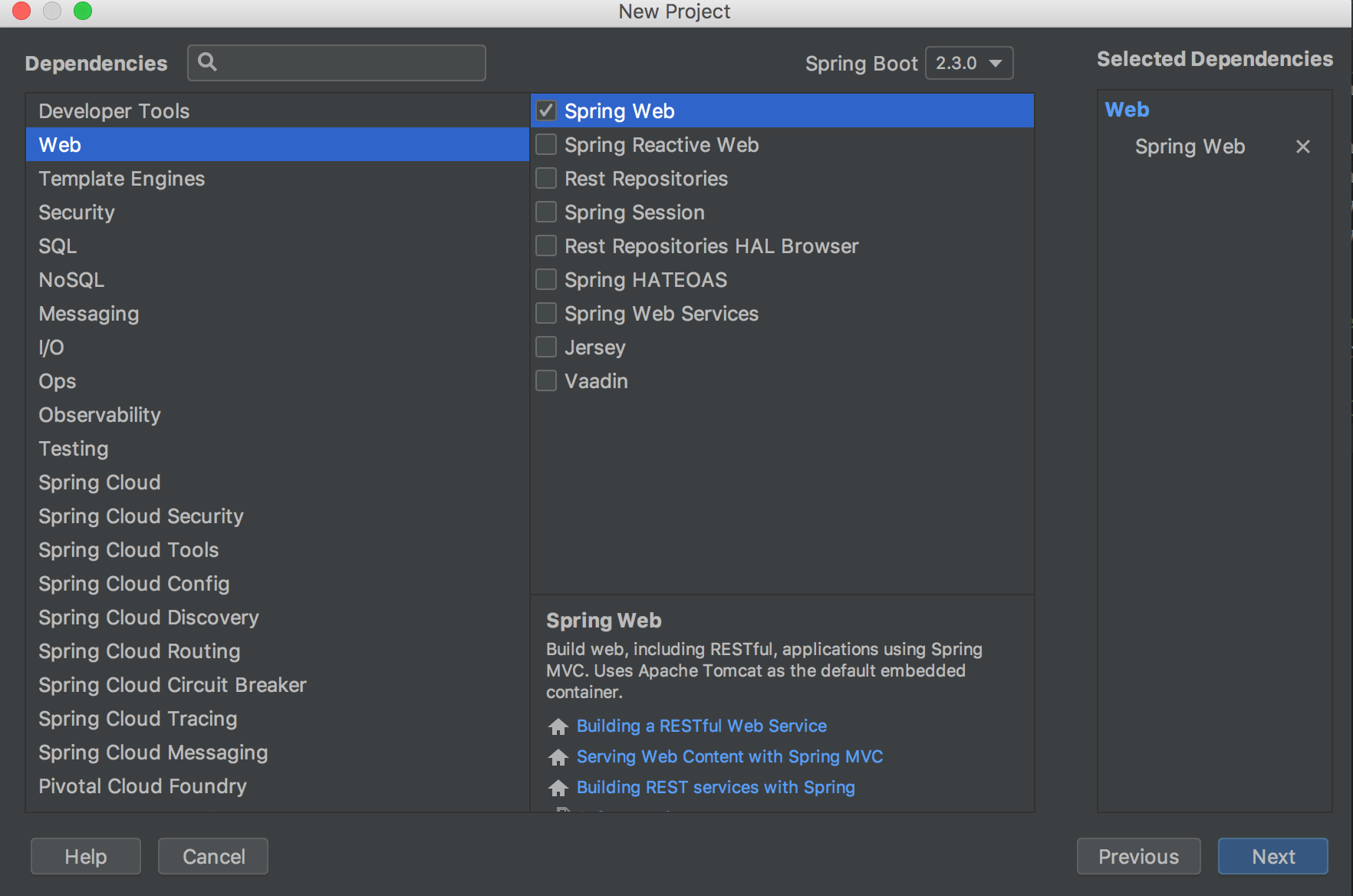Select the Developer Tools category
The image size is (1353, 896).
(114, 111)
